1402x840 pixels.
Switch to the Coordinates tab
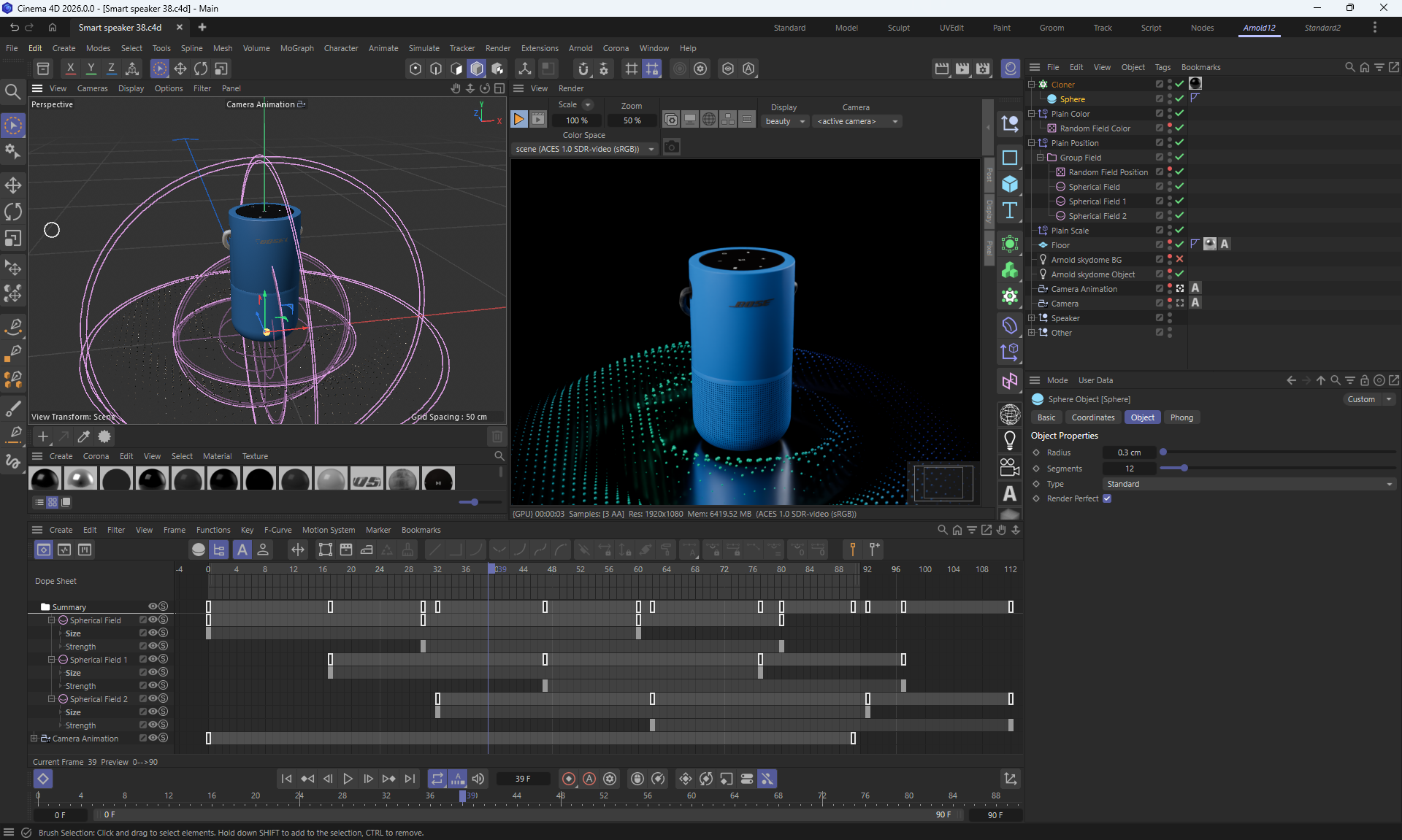coord(1092,417)
